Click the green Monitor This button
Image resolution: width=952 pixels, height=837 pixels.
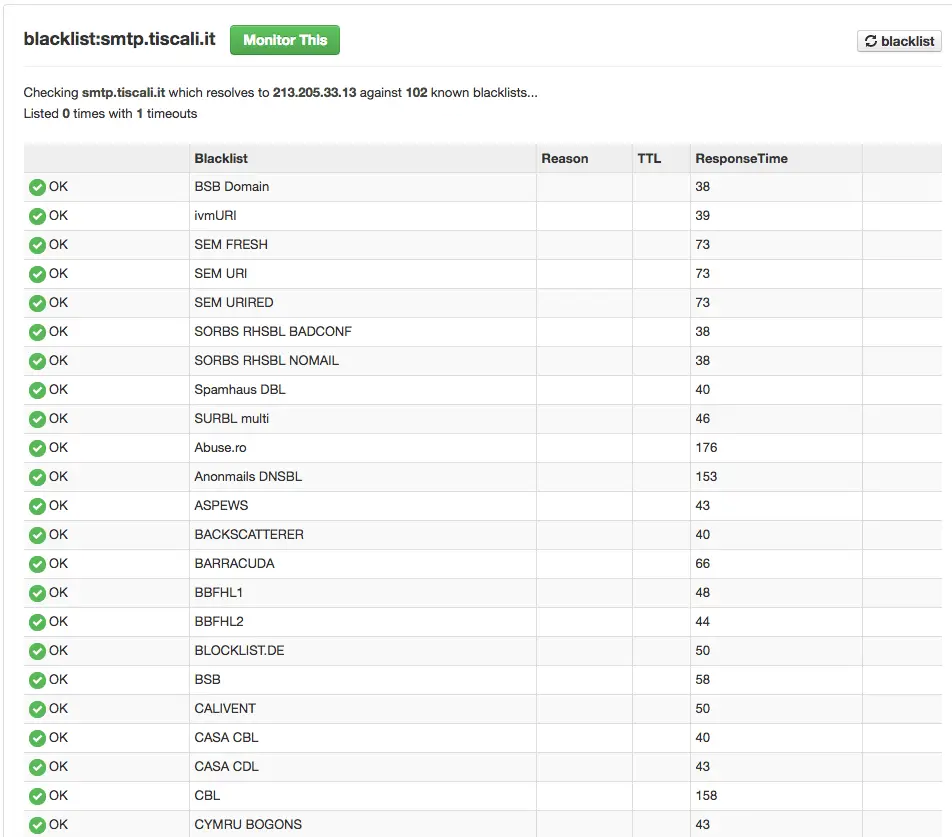point(284,40)
